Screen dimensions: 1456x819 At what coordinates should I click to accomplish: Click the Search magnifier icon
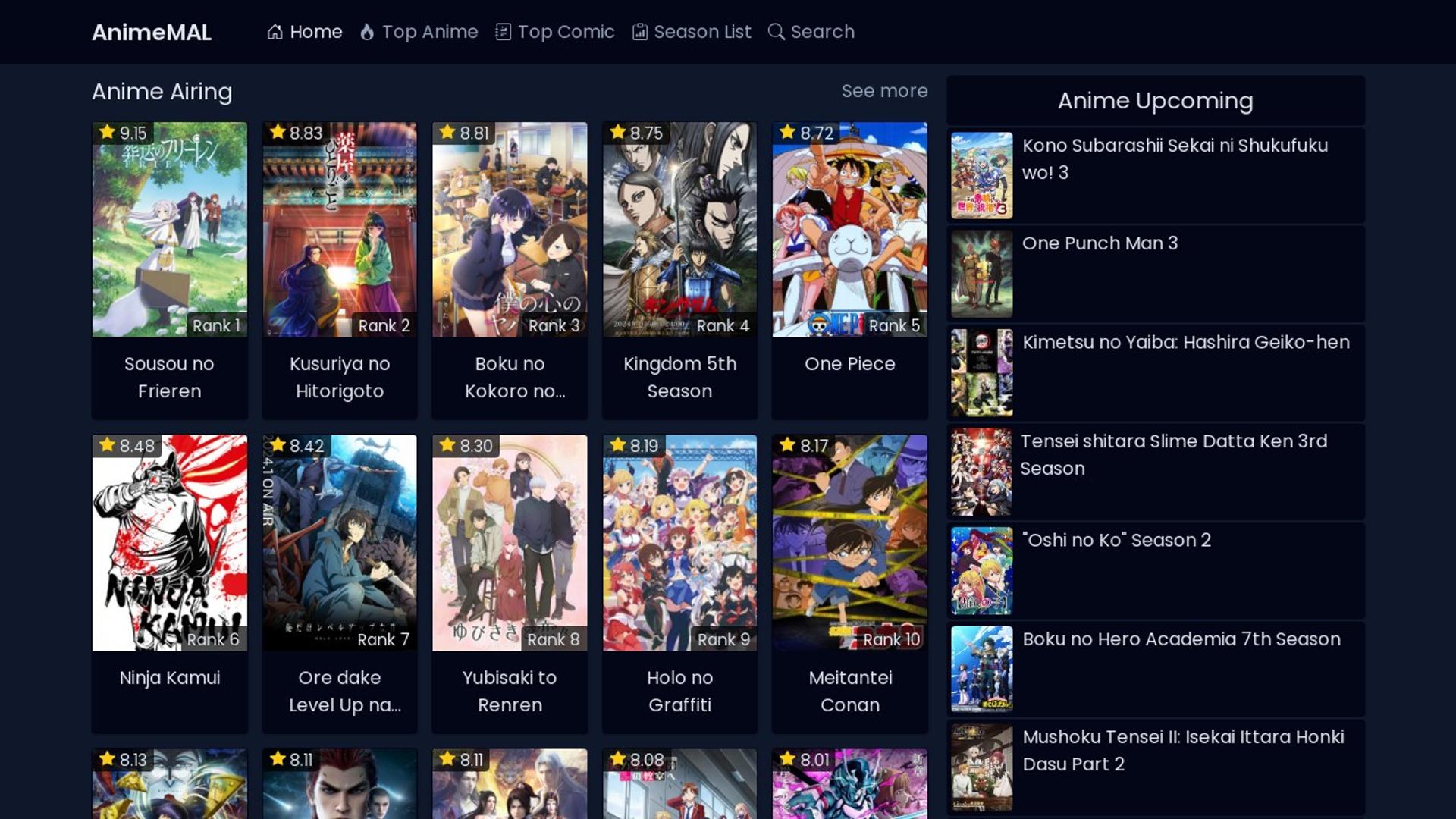click(776, 32)
